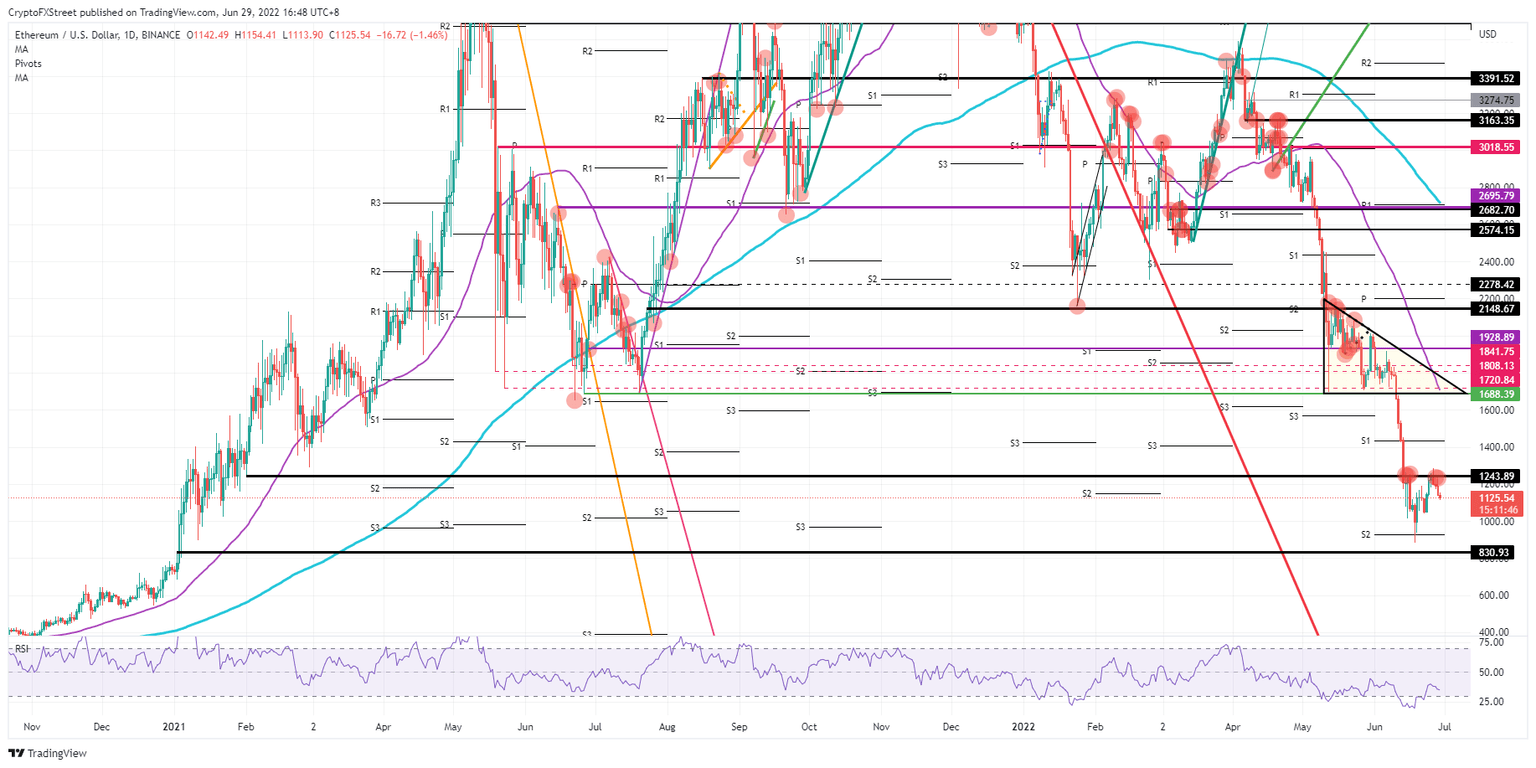Click the second MA indicator label
Screen dimensions: 1536x768
[21, 78]
